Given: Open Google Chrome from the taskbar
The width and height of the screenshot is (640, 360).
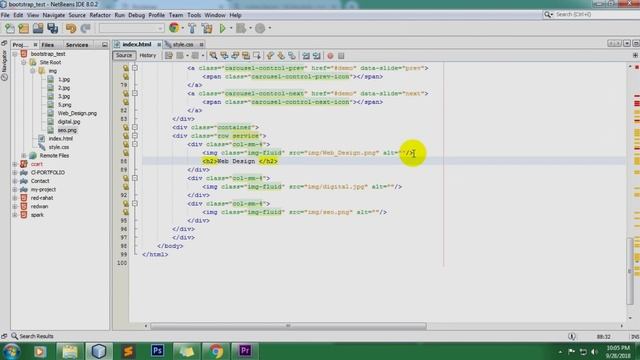Looking at the screenshot, I should point(216,351).
